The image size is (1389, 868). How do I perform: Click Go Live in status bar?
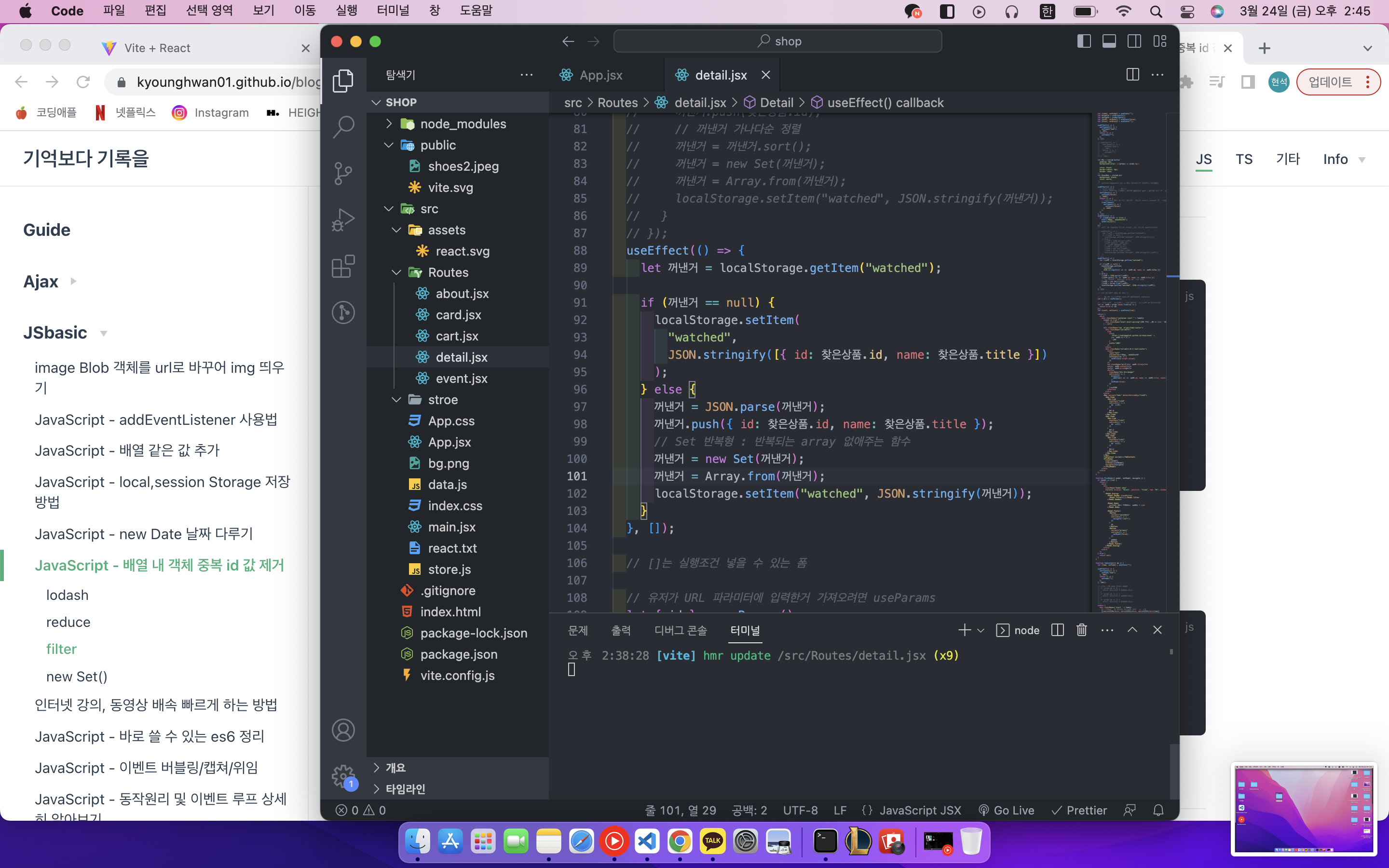tap(1006, 810)
